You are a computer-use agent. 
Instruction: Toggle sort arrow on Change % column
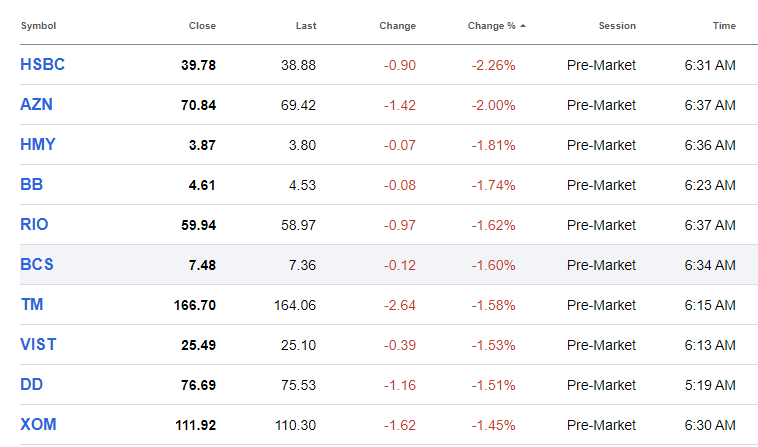523,25
